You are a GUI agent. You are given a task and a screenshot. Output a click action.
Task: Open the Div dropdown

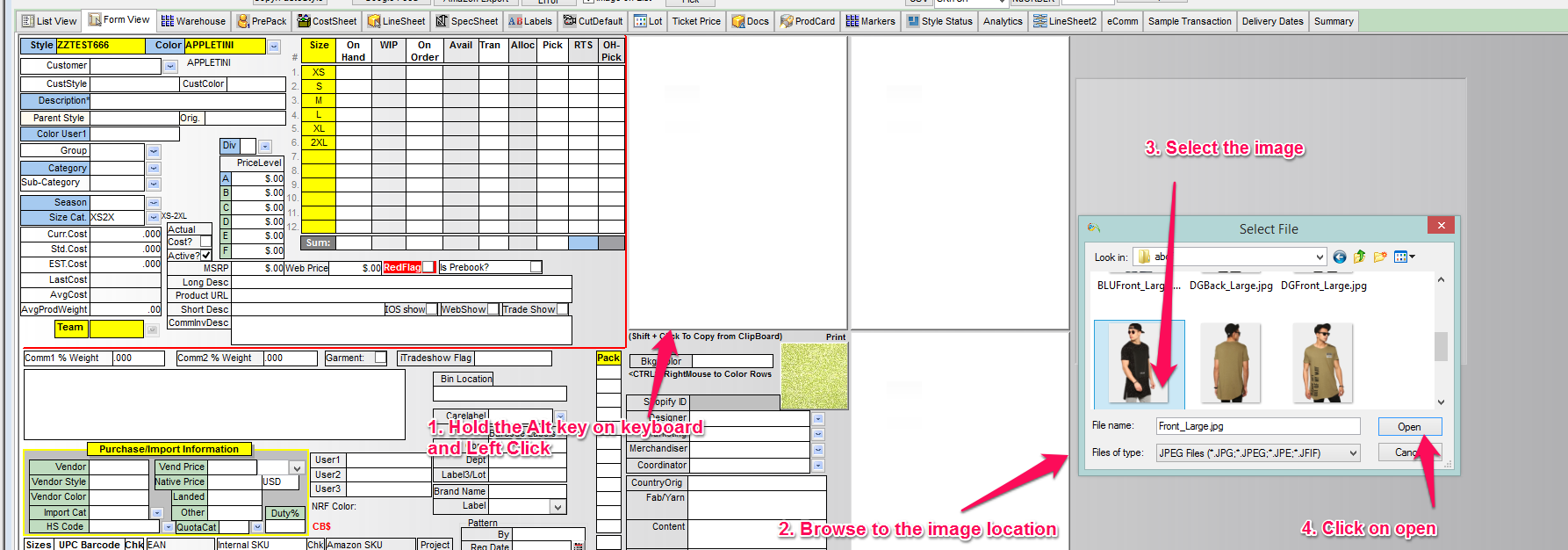[x=265, y=146]
